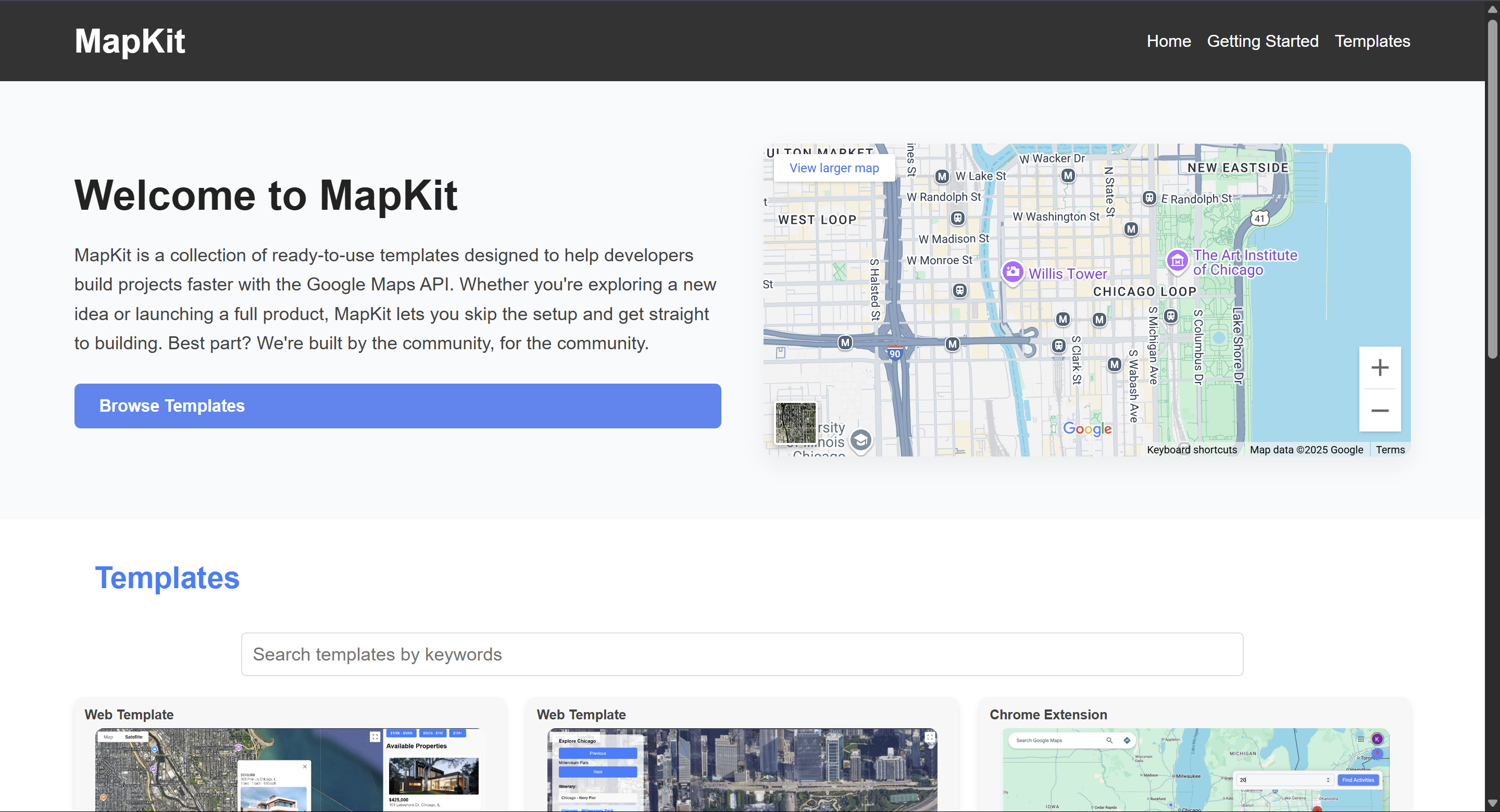Click the metro icon beside W Lake St
This screenshot has width=1500, height=812.
[x=942, y=176]
